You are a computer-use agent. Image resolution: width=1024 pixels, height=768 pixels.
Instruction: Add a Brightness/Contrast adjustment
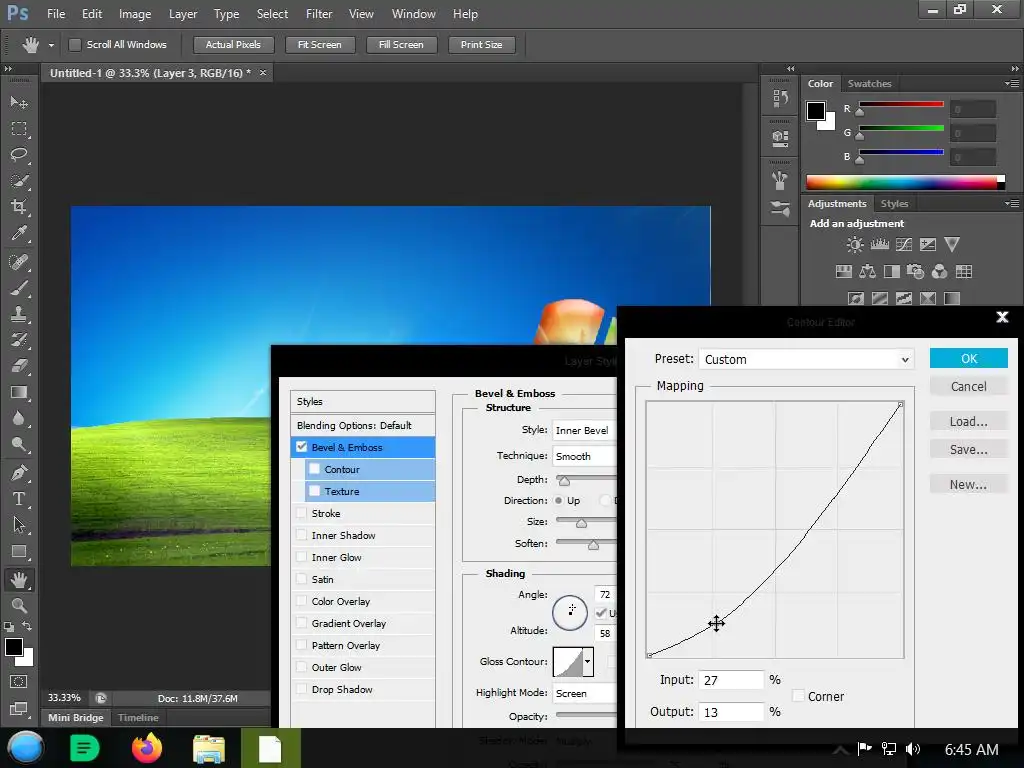(x=854, y=245)
